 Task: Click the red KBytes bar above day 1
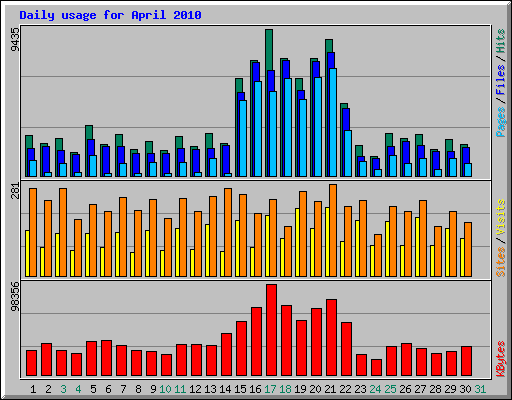click(x=31, y=363)
